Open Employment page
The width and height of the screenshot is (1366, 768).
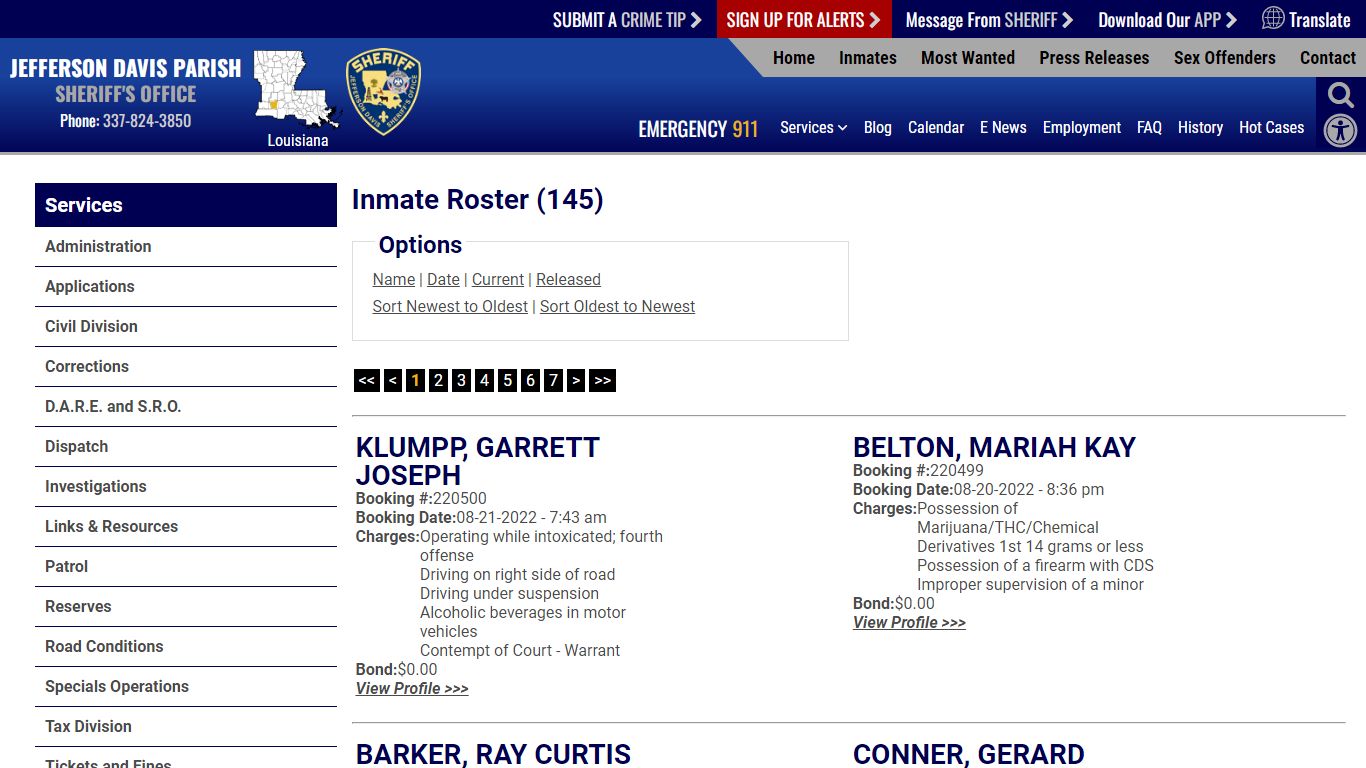[x=1082, y=127]
